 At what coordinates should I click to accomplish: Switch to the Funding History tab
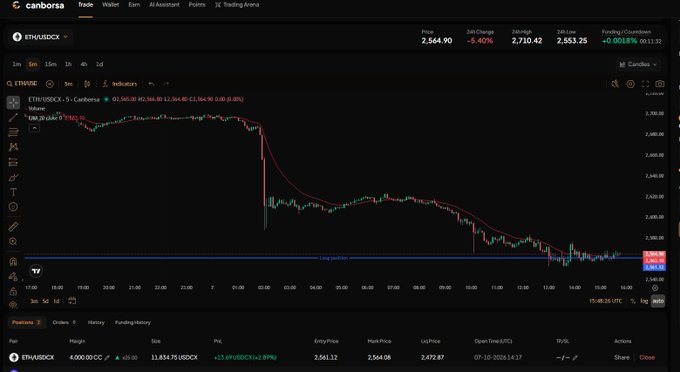tap(133, 323)
